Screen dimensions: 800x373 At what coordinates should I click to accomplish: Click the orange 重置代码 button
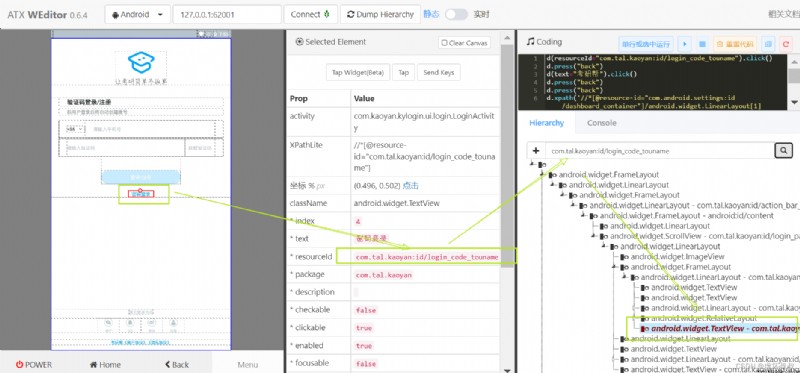(x=735, y=44)
